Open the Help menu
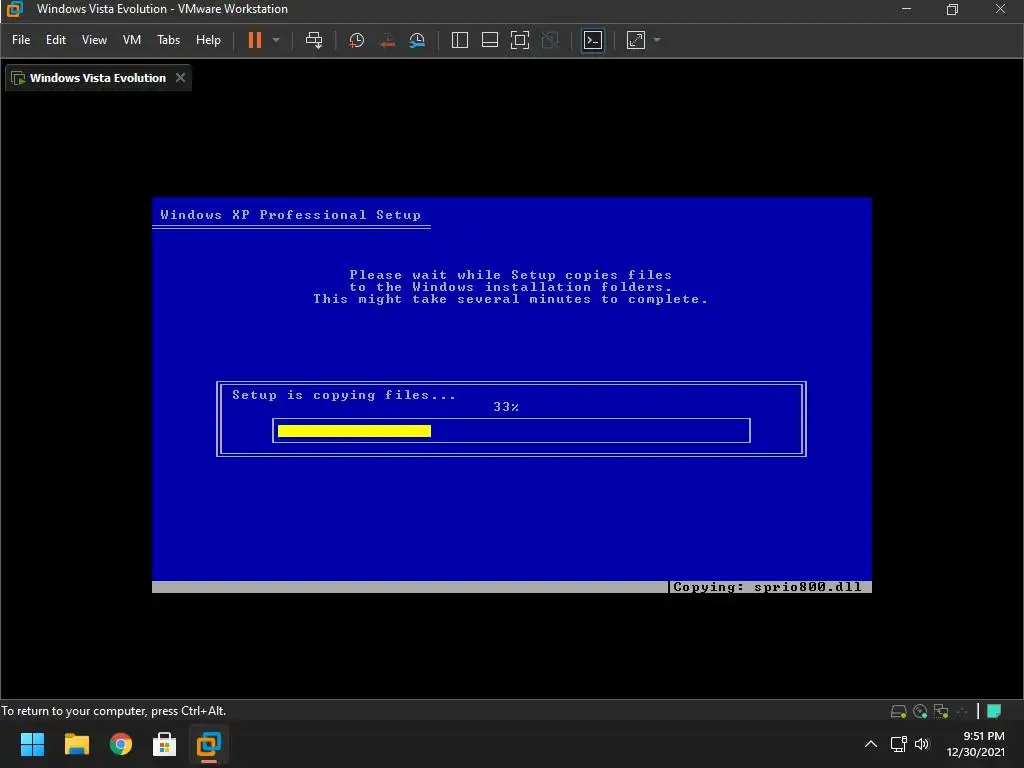 pyautogui.click(x=208, y=40)
